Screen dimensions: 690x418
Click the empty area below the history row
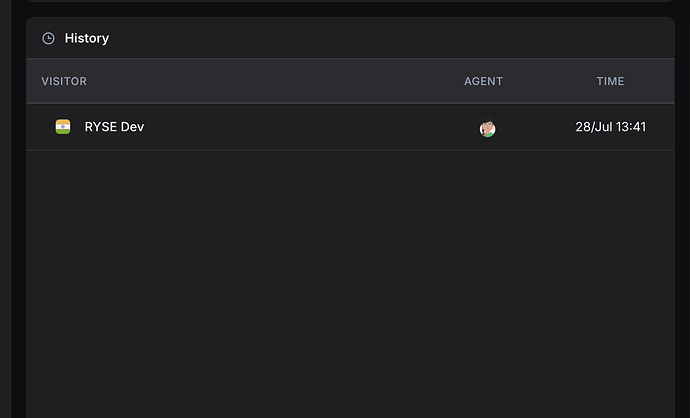(x=350, y=282)
